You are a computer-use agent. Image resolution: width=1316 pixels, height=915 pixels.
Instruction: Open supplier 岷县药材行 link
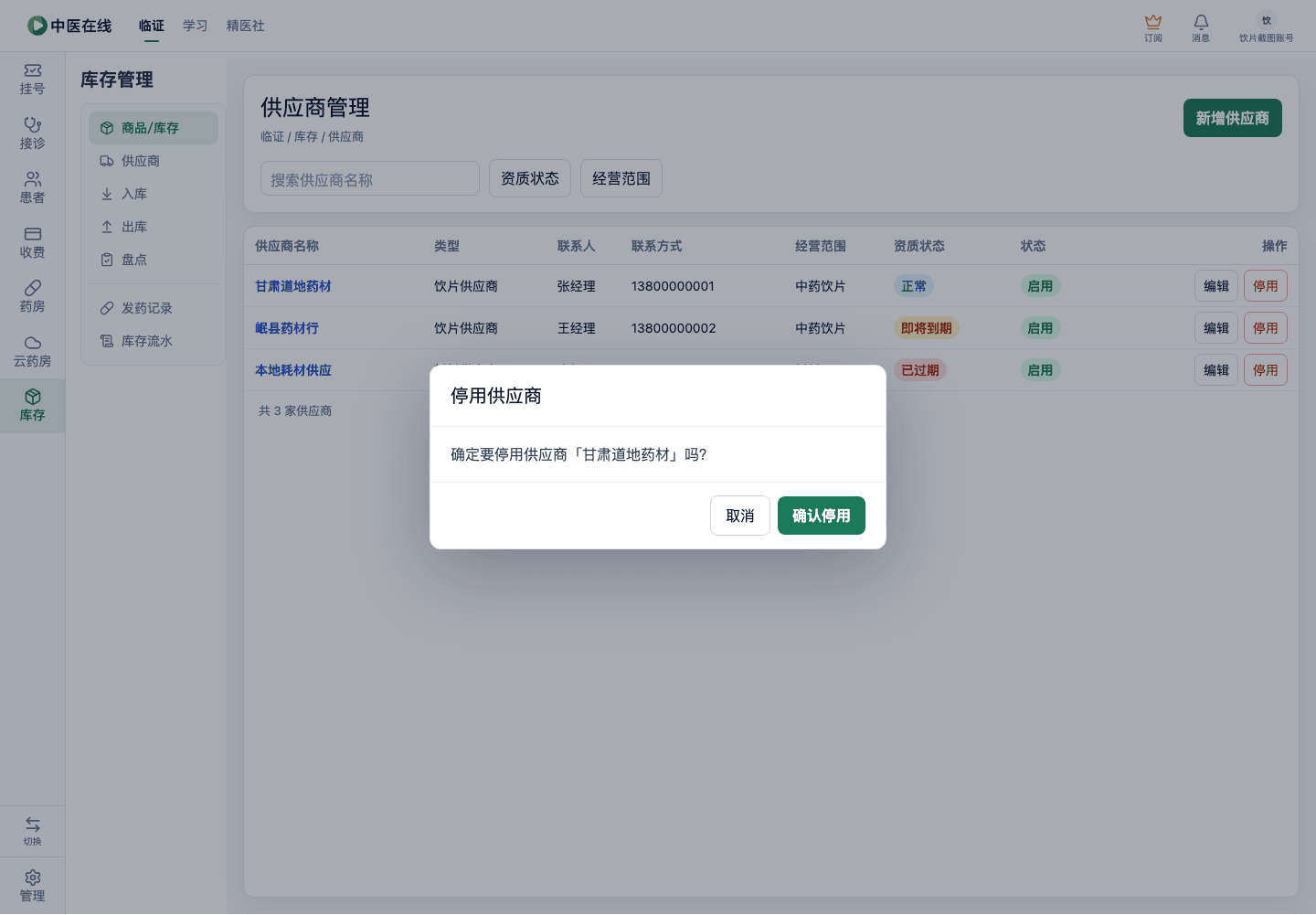pos(287,328)
